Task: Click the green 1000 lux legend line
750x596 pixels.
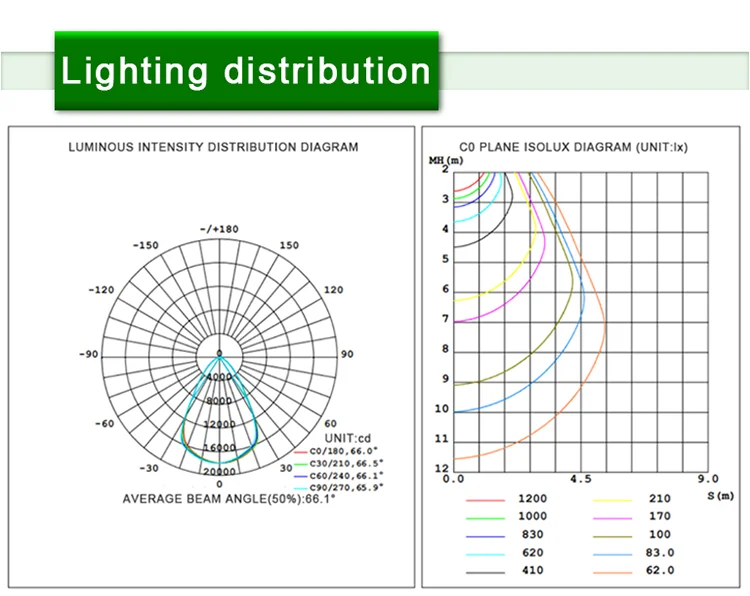Action: coord(482,516)
